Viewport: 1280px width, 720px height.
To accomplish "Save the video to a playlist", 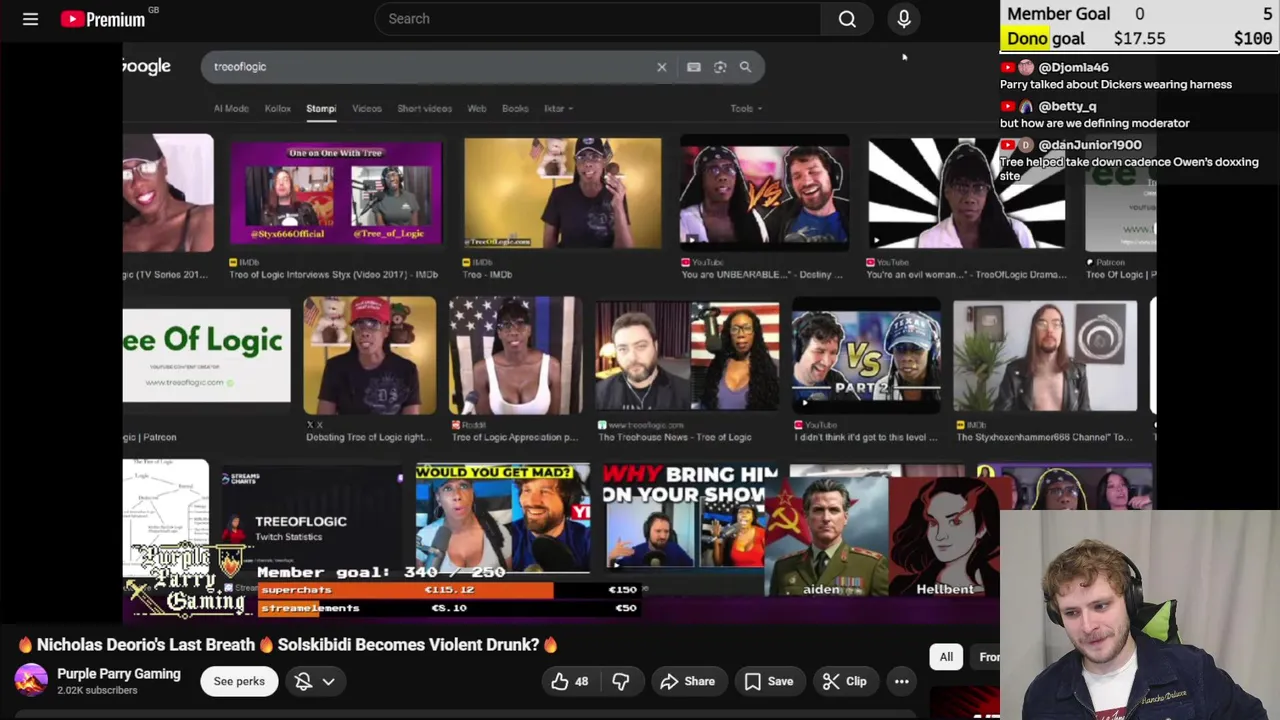I will pyautogui.click(x=769, y=681).
